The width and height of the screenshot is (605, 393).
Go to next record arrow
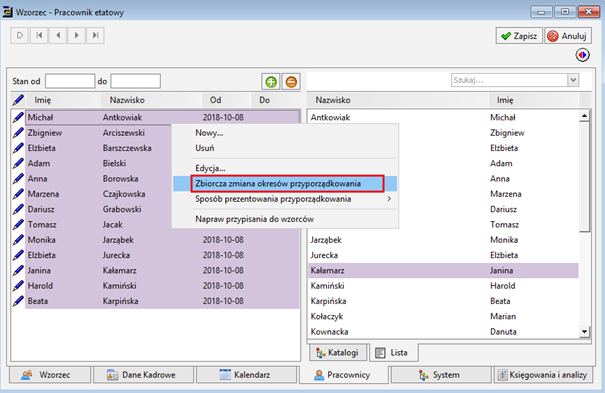click(76, 35)
